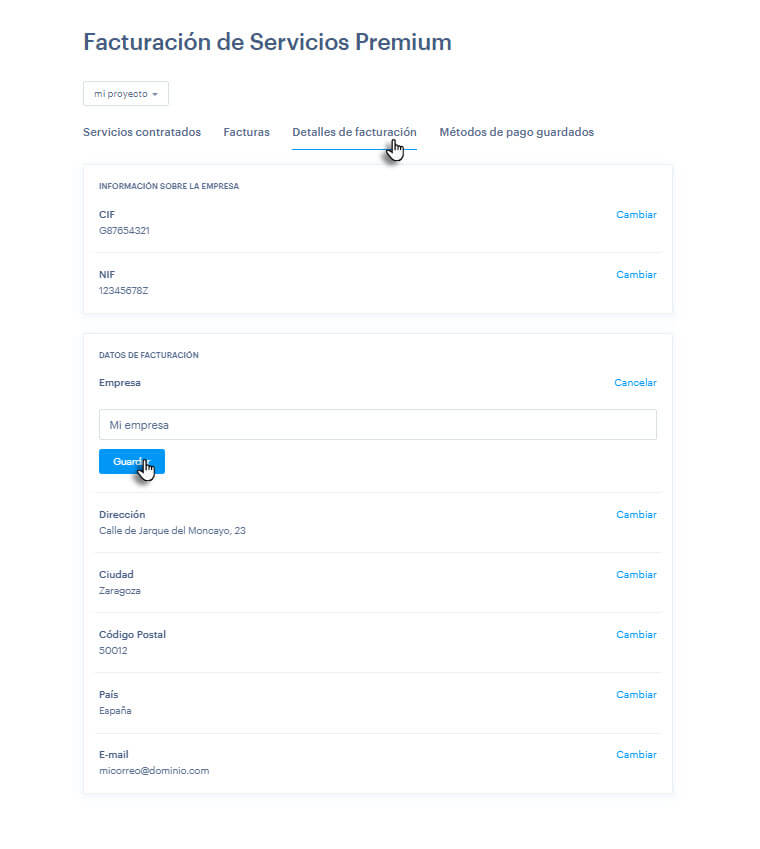The width and height of the screenshot is (760, 849).
Task: Click the NIF value 12345678Z
Action: coord(124,291)
